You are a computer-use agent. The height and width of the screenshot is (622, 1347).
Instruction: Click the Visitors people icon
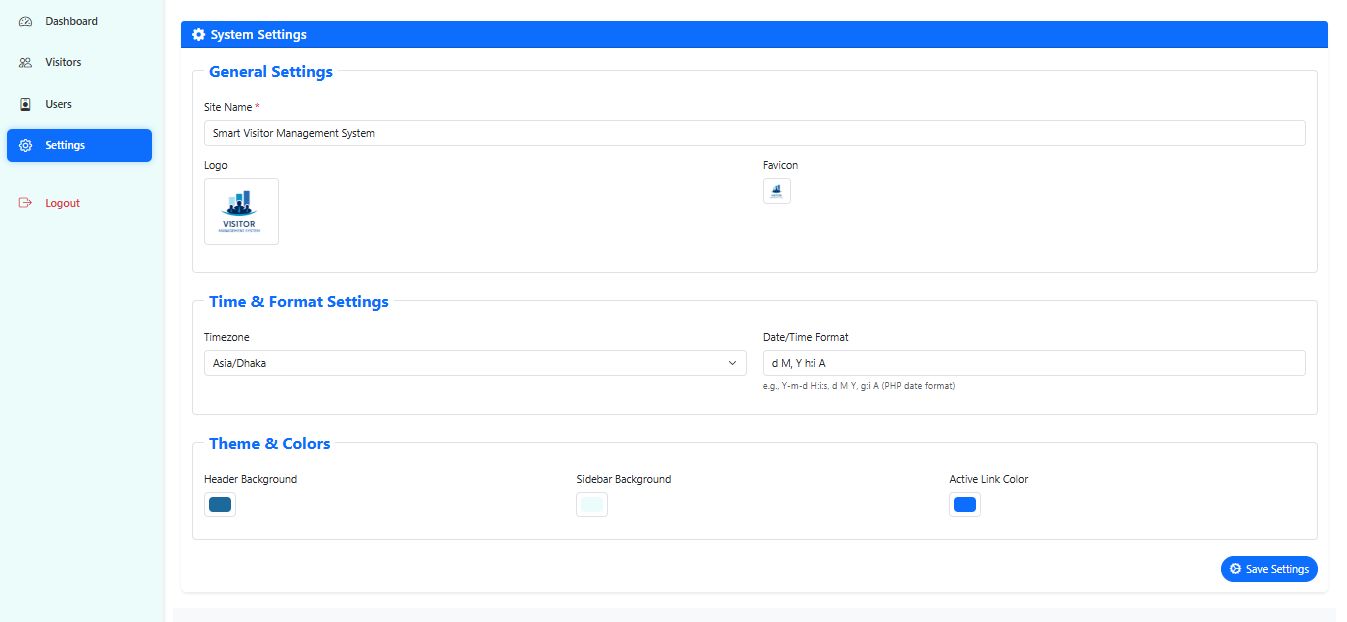tap(26, 62)
